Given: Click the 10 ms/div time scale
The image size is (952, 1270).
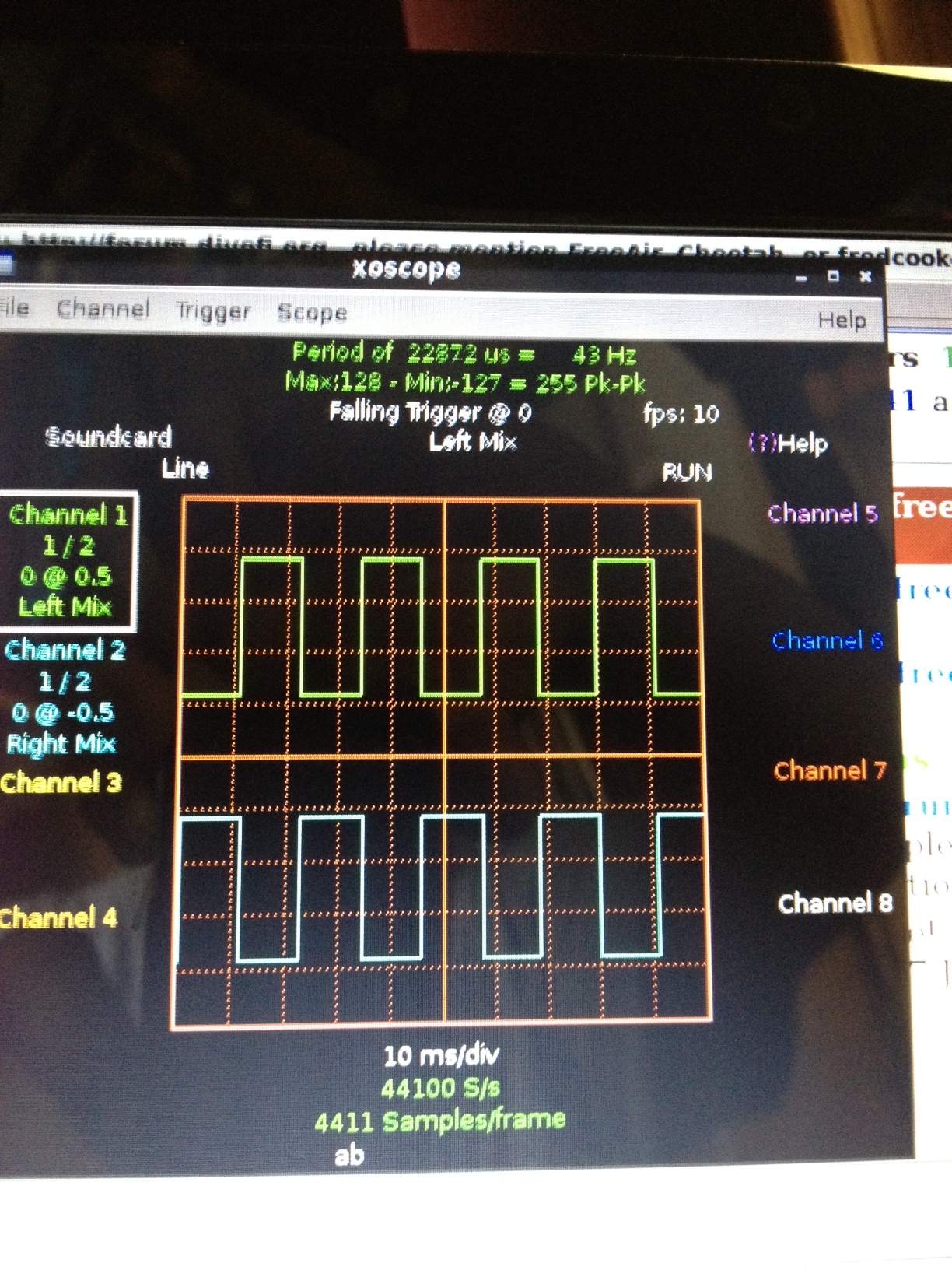Looking at the screenshot, I should click(x=441, y=1056).
